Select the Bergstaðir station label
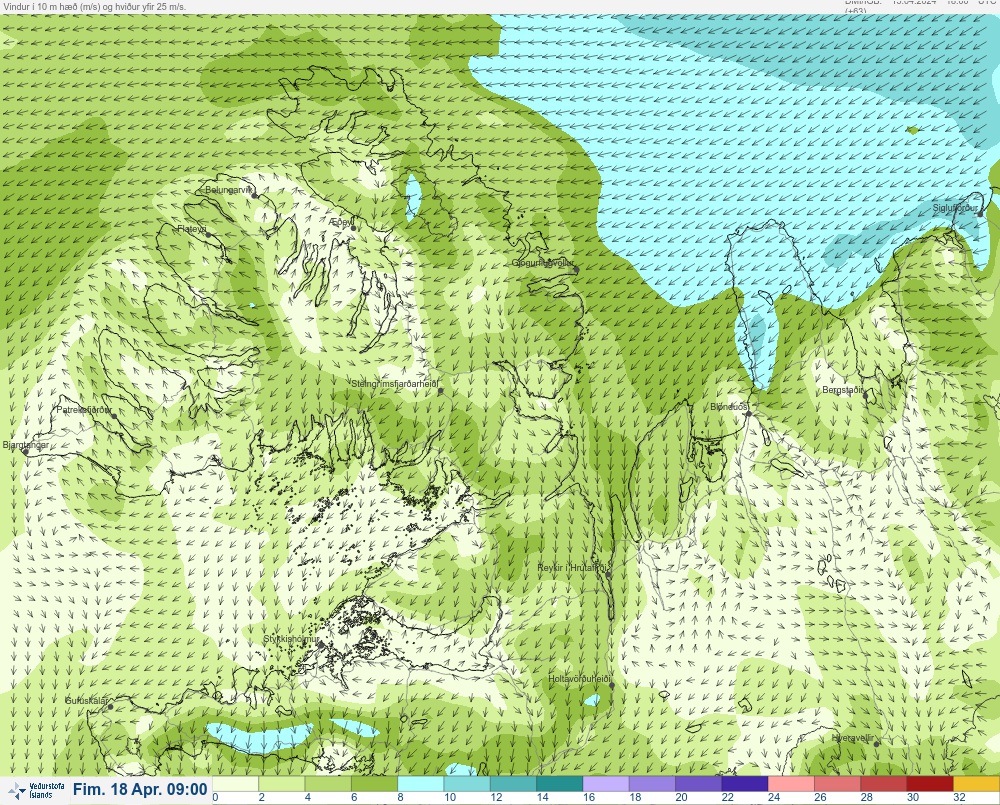 [x=842, y=390]
